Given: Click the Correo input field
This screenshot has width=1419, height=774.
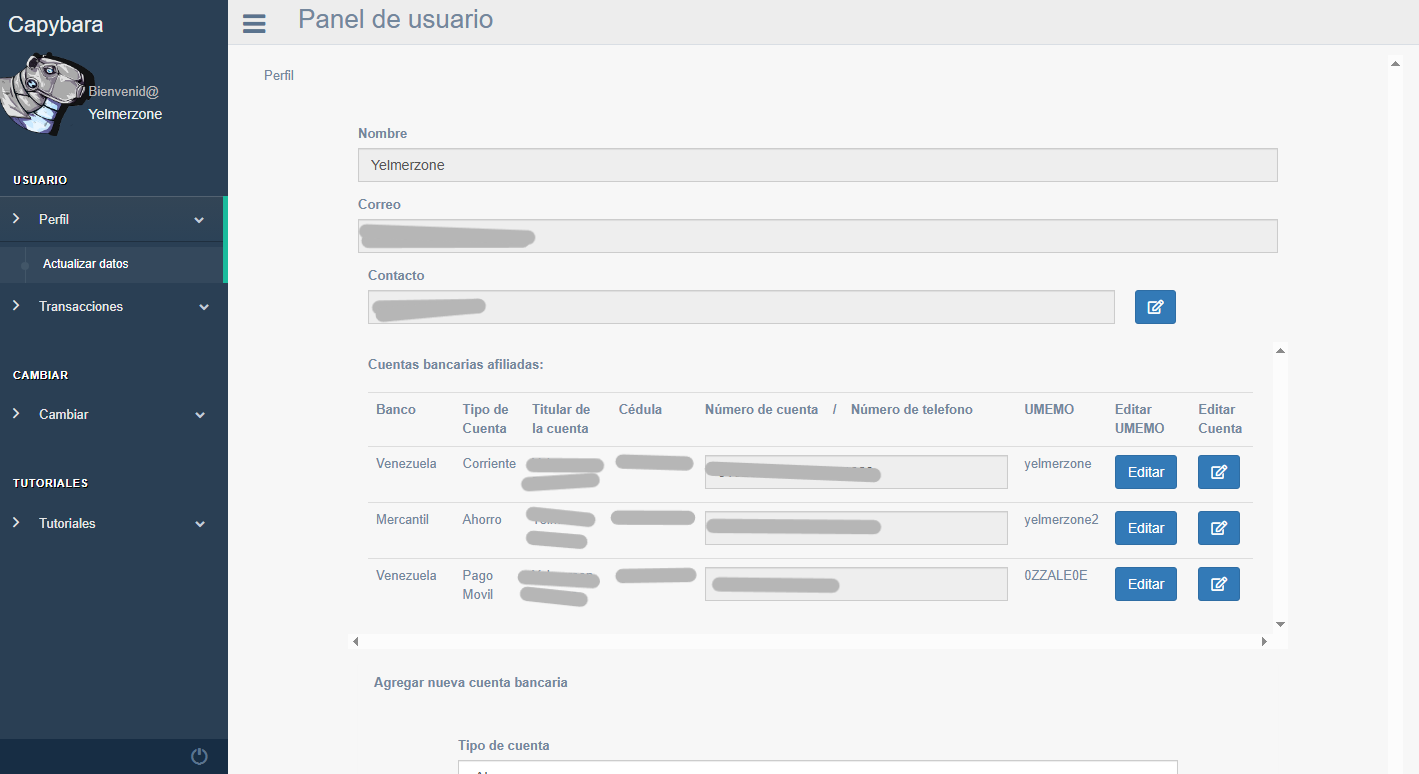Looking at the screenshot, I should pyautogui.click(x=818, y=236).
